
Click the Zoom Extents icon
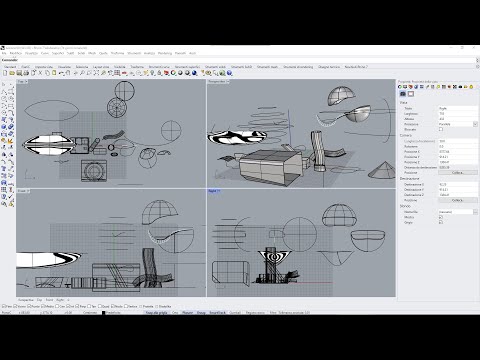click(x=96, y=73)
